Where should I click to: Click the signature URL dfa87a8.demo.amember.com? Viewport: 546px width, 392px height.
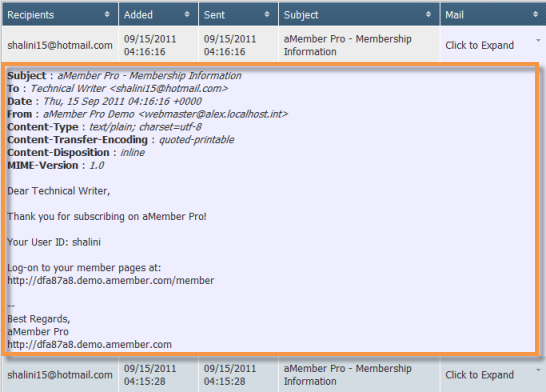89,345
